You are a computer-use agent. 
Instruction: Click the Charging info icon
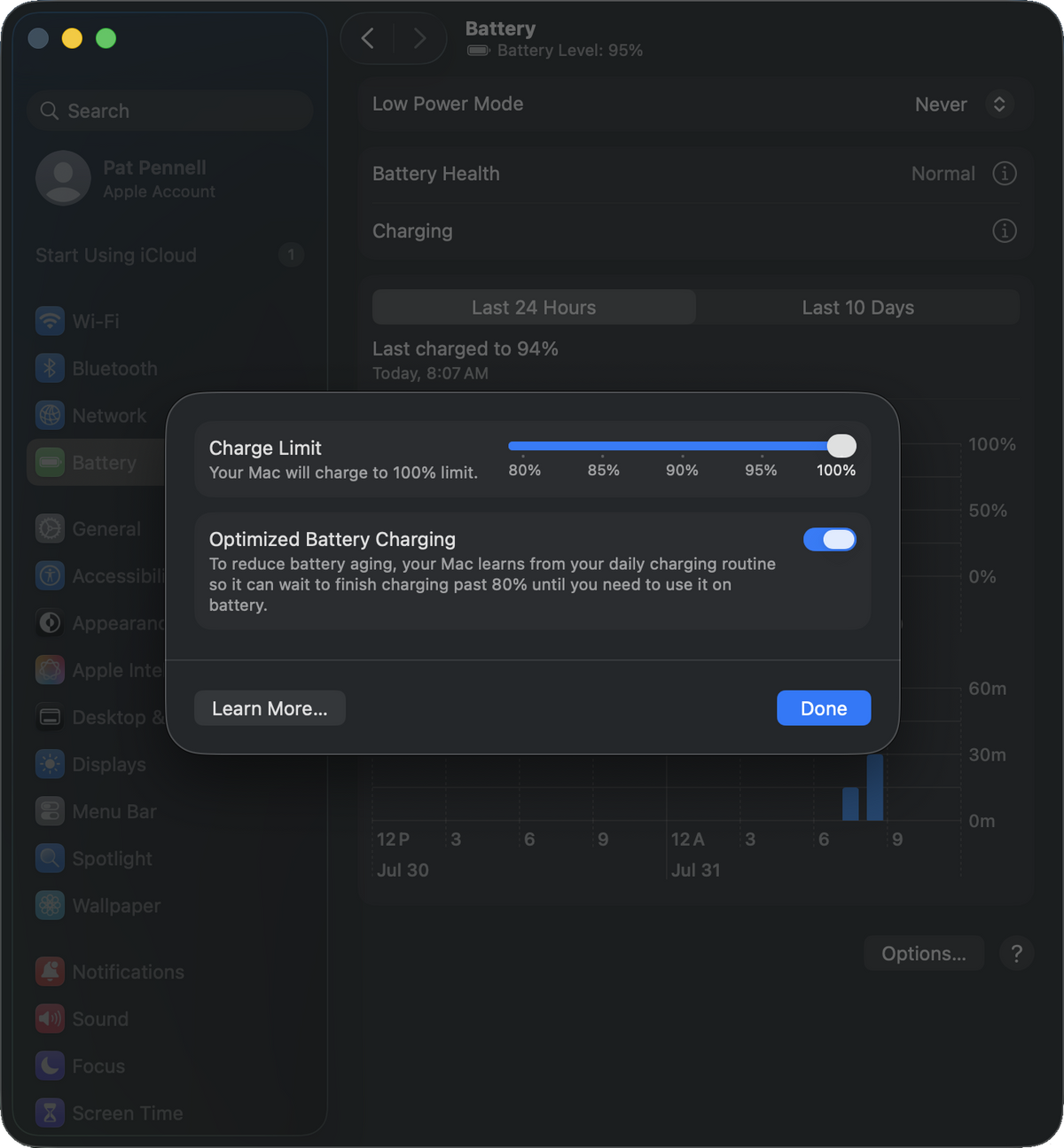1004,230
